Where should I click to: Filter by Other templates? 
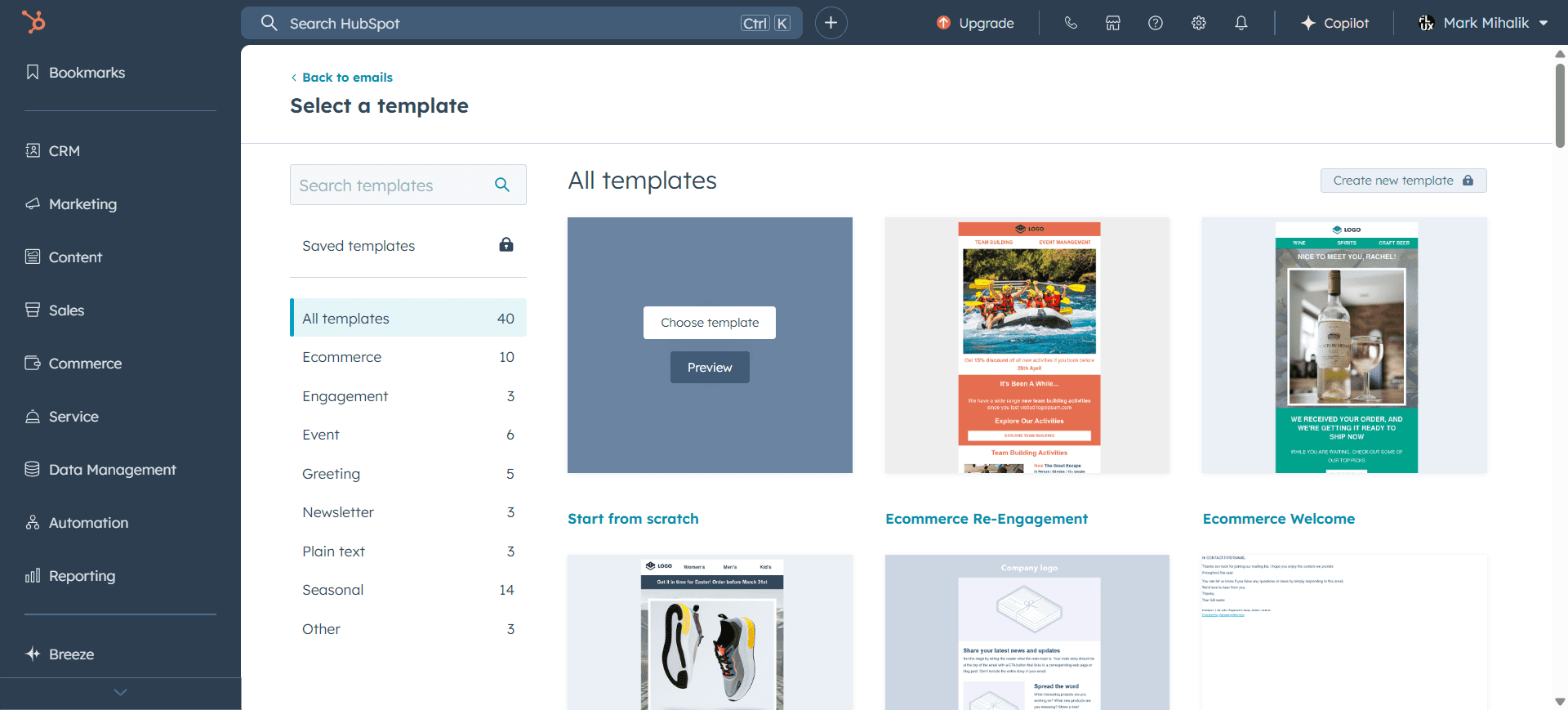(x=408, y=629)
